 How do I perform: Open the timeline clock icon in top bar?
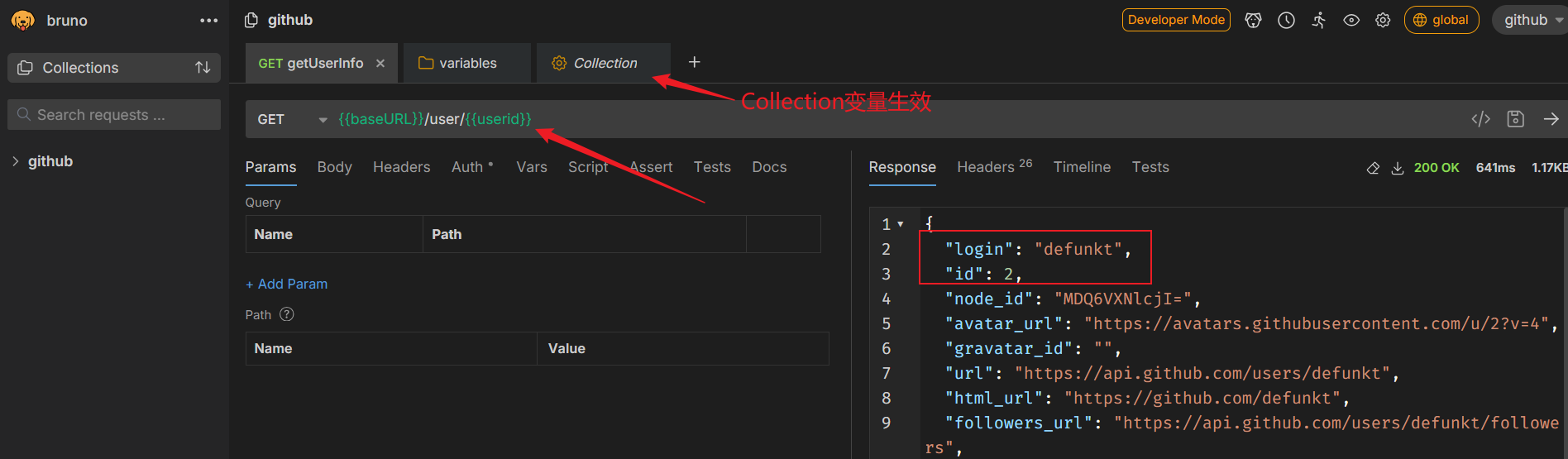(1286, 21)
